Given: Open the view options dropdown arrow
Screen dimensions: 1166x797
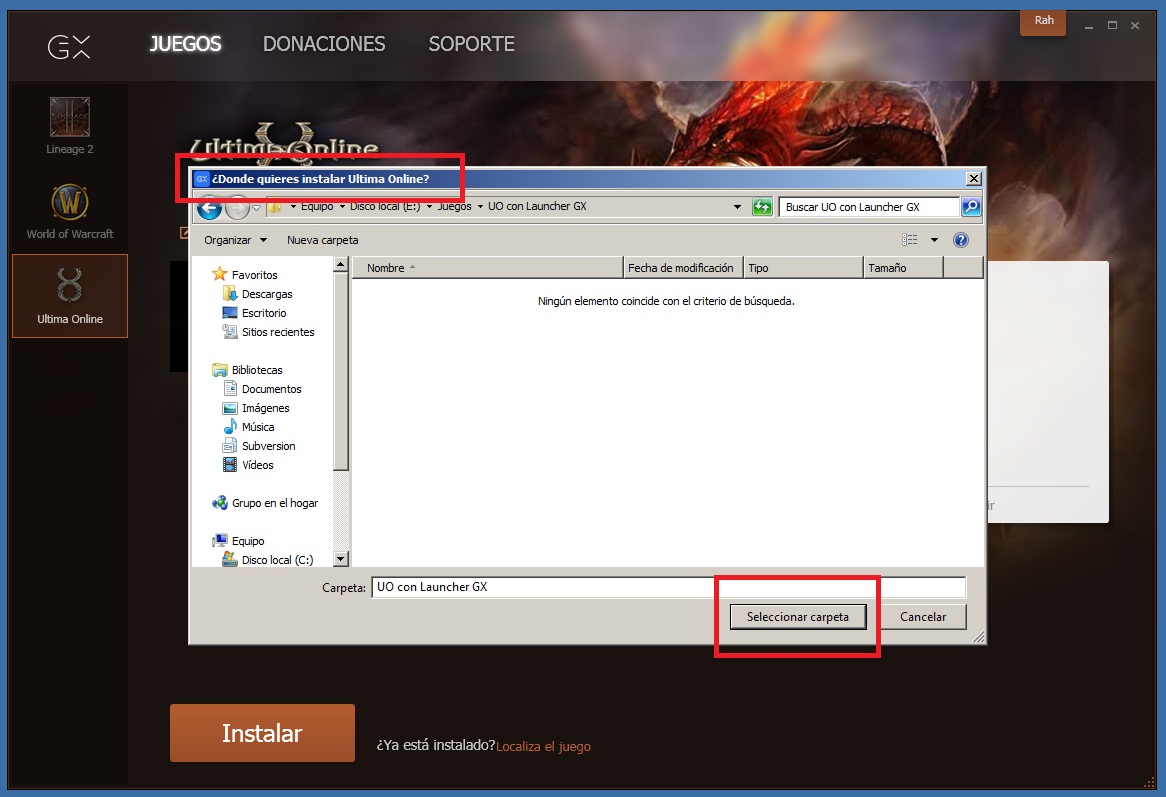Looking at the screenshot, I should coord(934,239).
